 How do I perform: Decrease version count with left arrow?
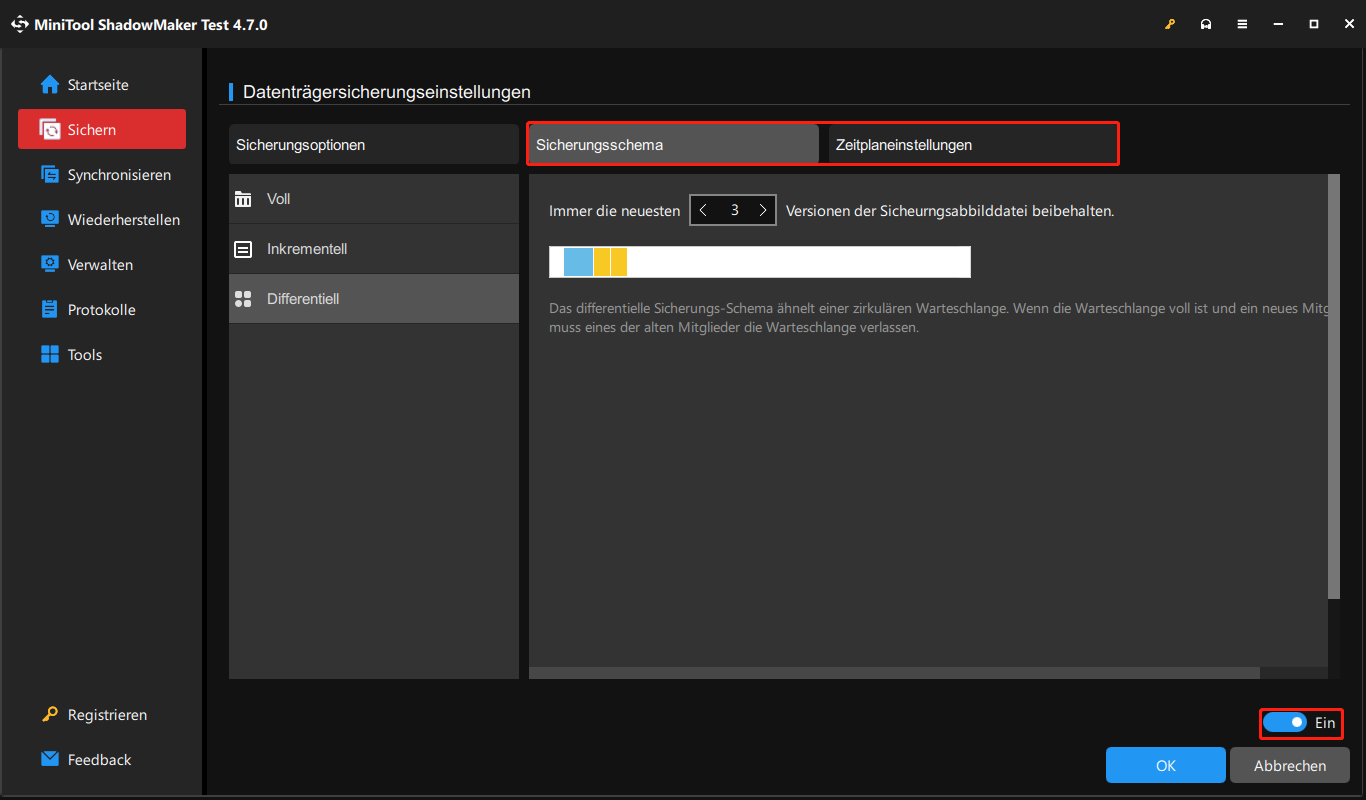pos(703,211)
